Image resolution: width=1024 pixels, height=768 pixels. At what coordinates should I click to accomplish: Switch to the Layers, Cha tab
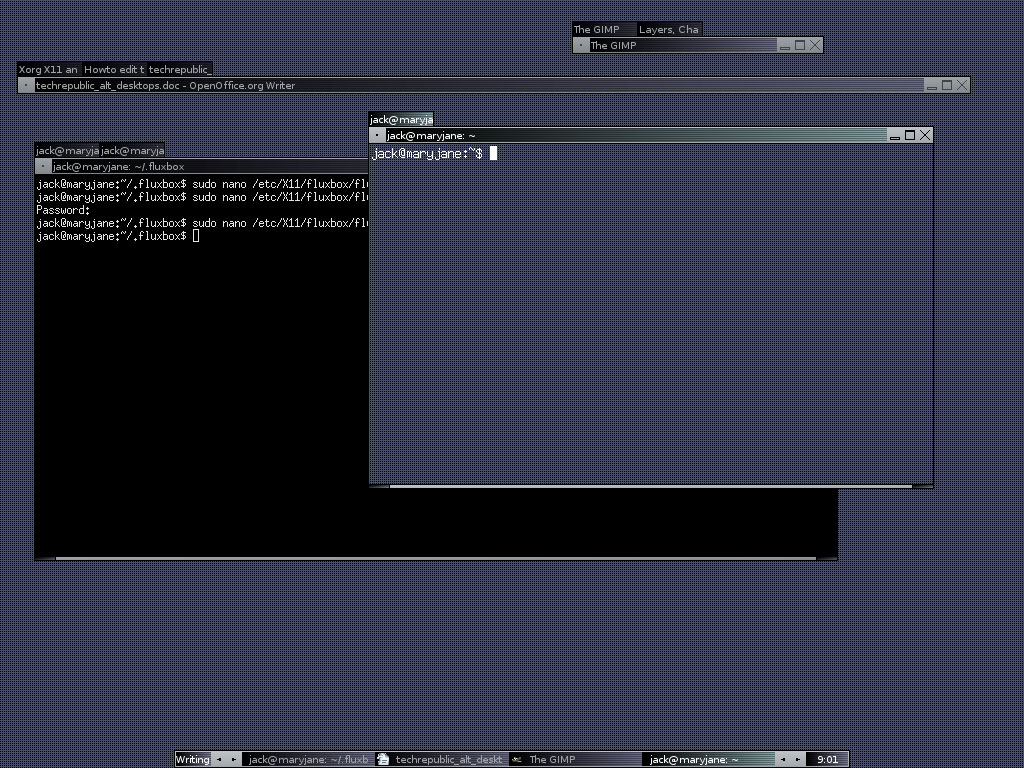(669, 29)
